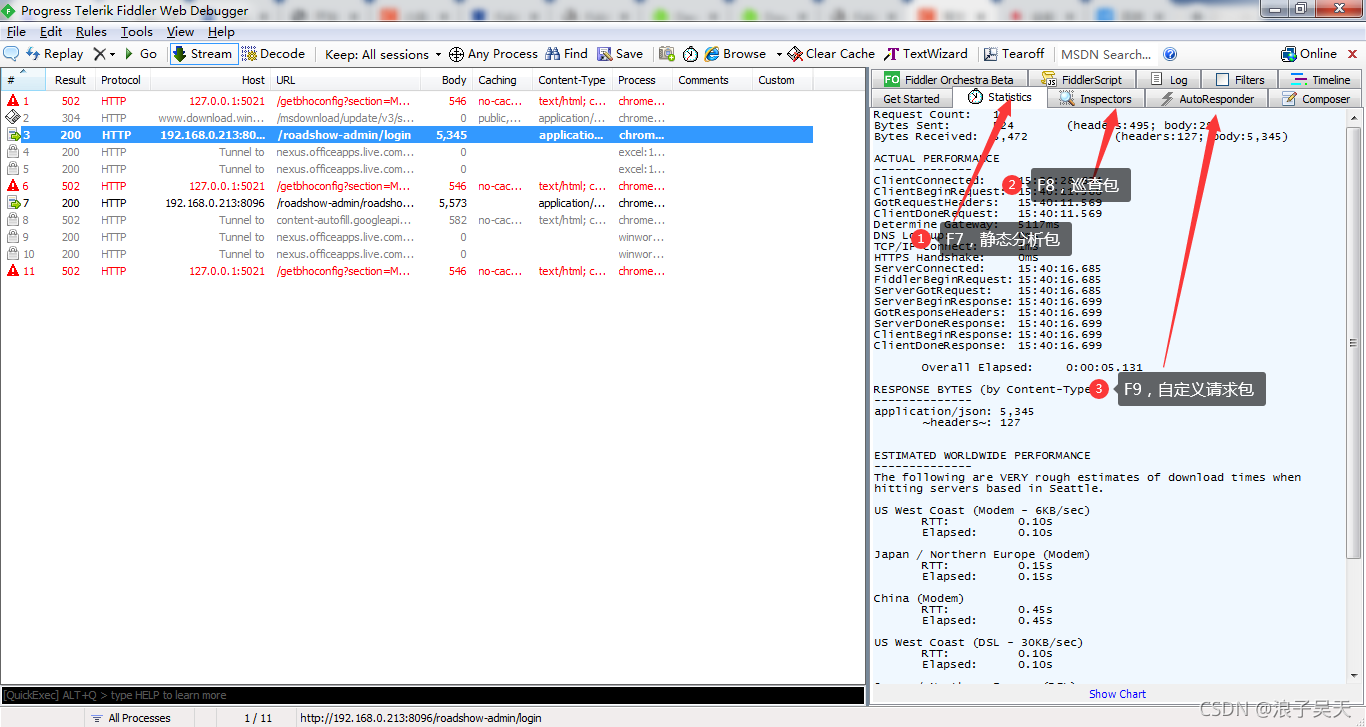Screen dimensions: 1366x727
Task: Sort by Content-Type column header
Action: 572,80
